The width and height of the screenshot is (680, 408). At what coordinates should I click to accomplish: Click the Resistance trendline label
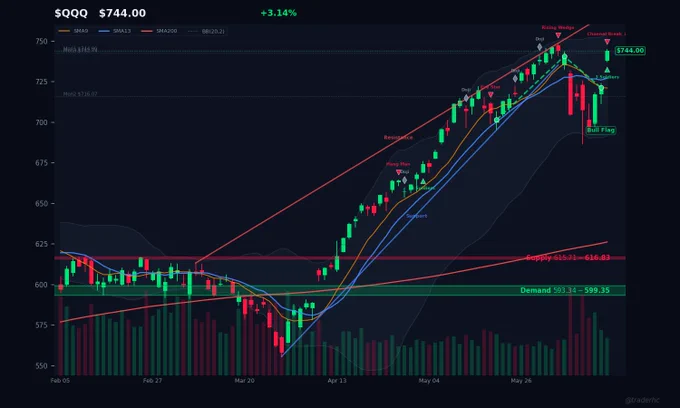click(x=398, y=137)
